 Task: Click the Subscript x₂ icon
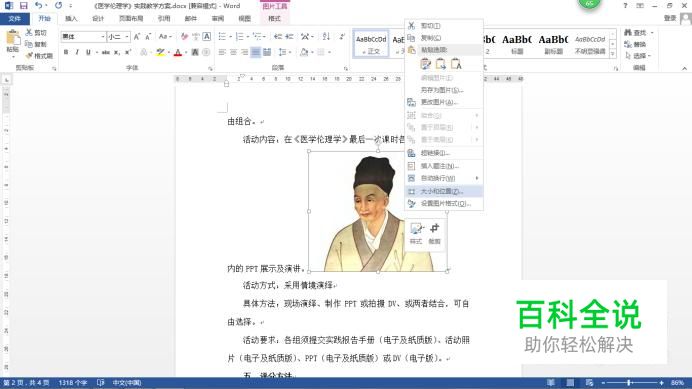(x=117, y=53)
